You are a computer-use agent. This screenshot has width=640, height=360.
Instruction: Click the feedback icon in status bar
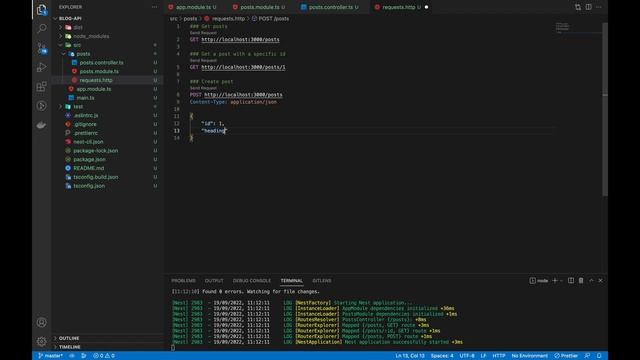(587, 356)
